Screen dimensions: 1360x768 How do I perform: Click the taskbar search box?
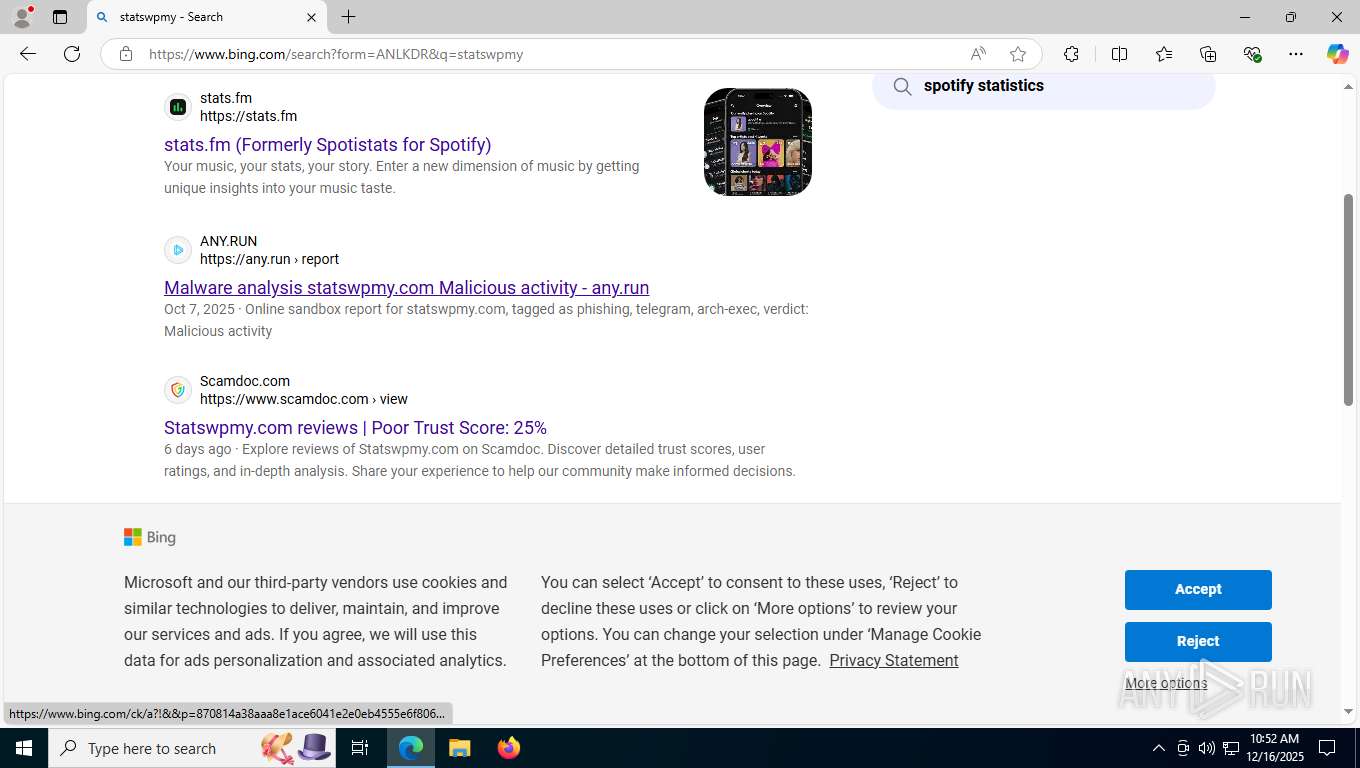tap(193, 748)
